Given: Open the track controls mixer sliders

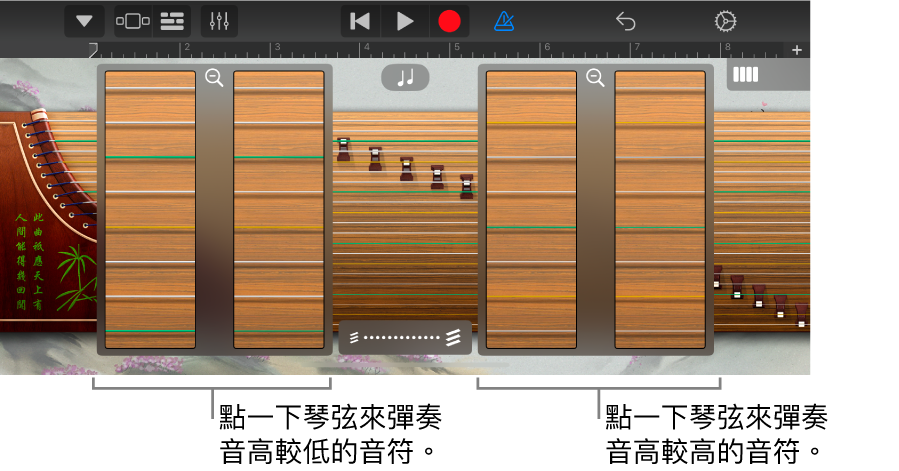Looking at the screenshot, I should pyautogui.click(x=219, y=22).
